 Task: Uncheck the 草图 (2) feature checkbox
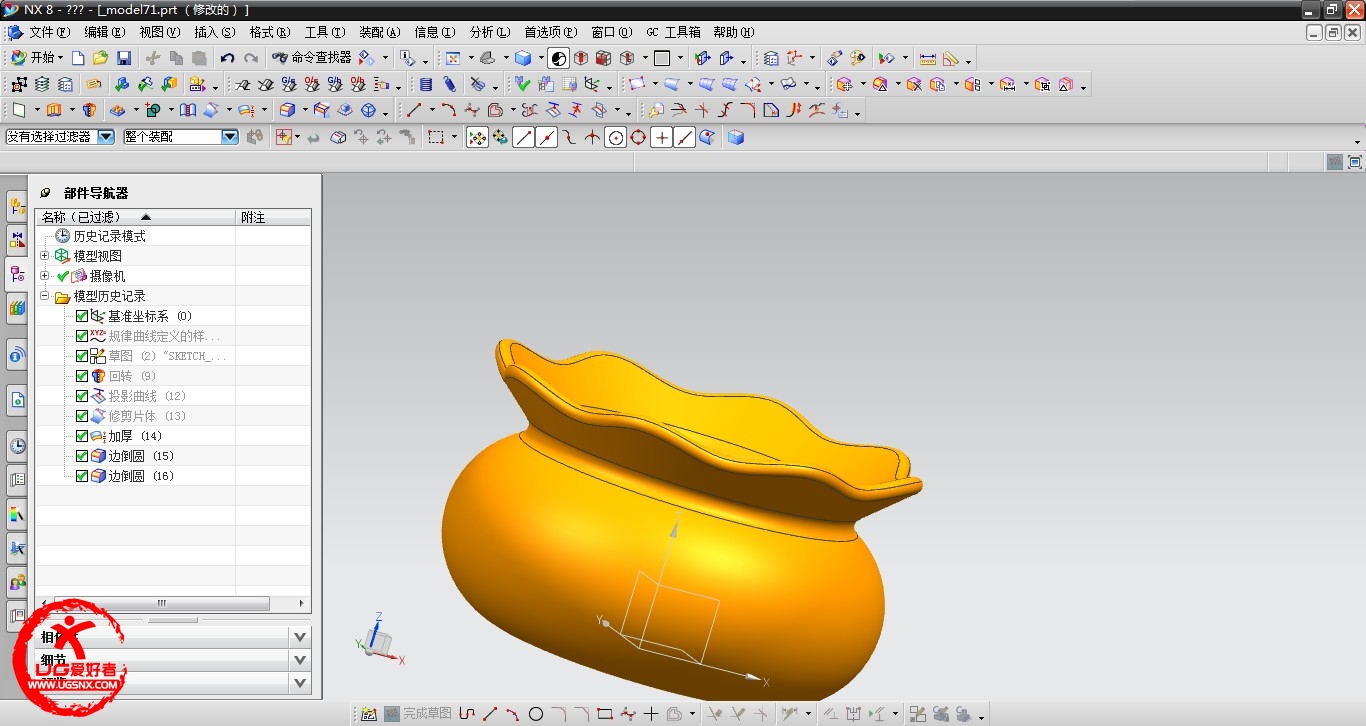point(82,356)
